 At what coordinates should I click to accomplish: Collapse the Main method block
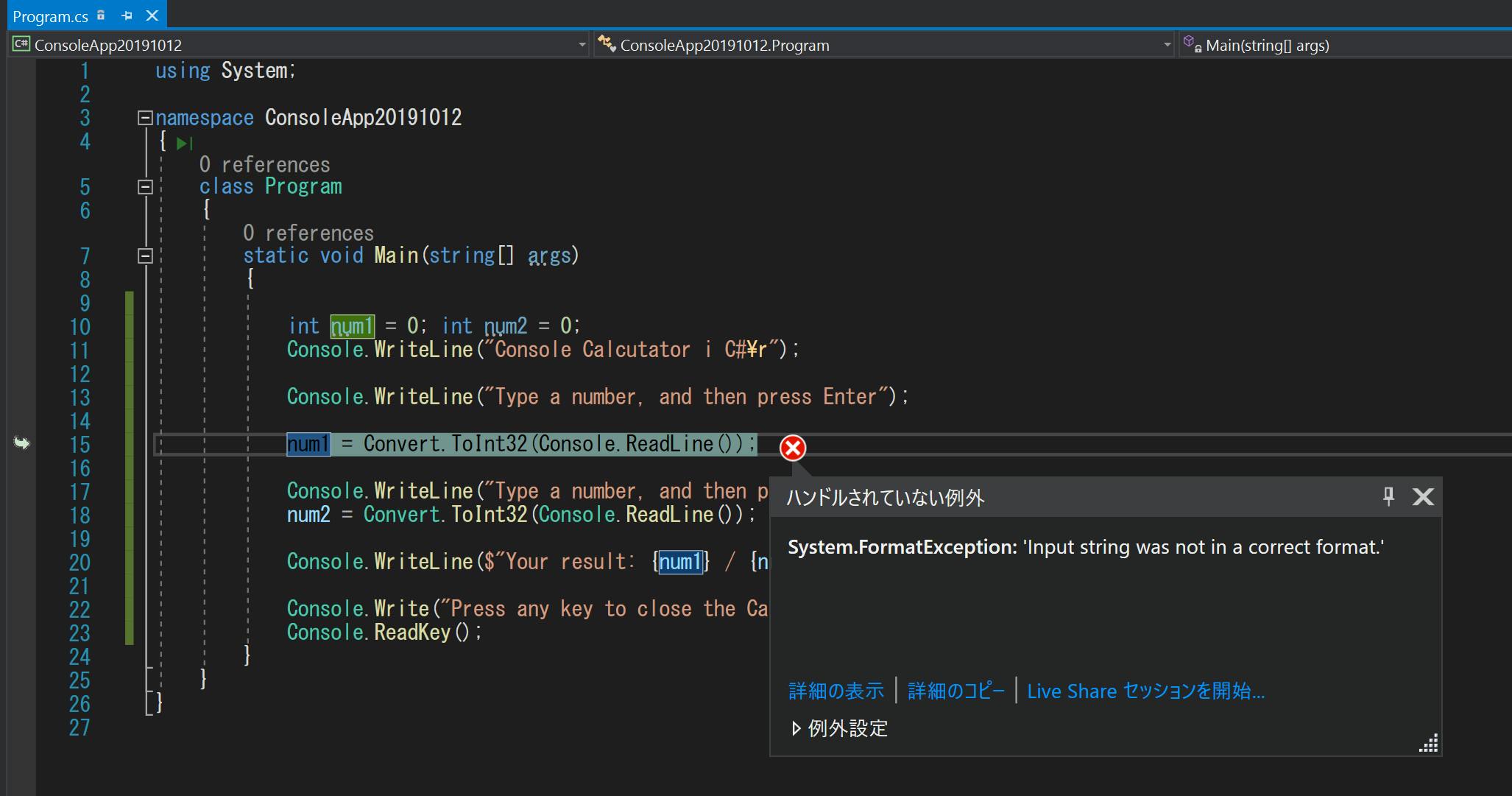(x=145, y=256)
